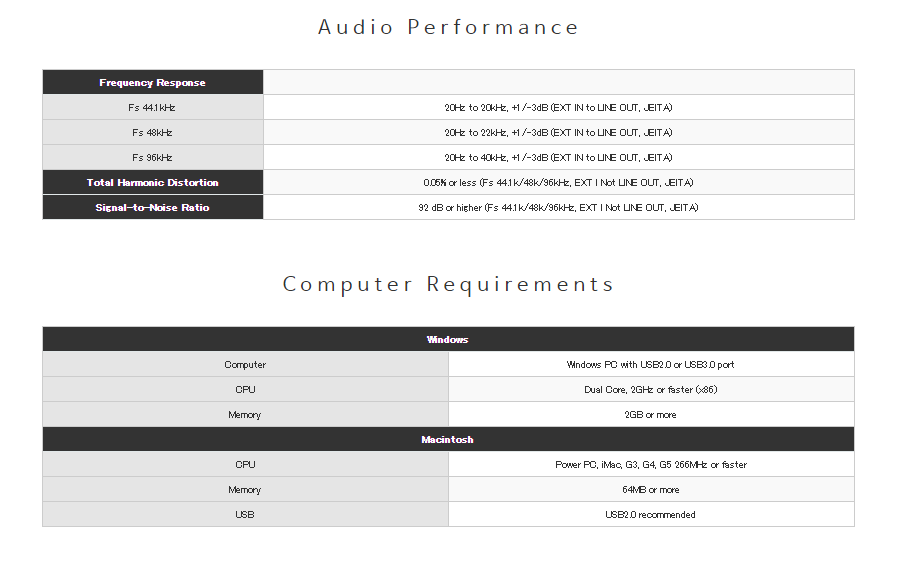Click the Fs 44.1kHz row label
Screen dimensions: 899x581
pos(153,107)
